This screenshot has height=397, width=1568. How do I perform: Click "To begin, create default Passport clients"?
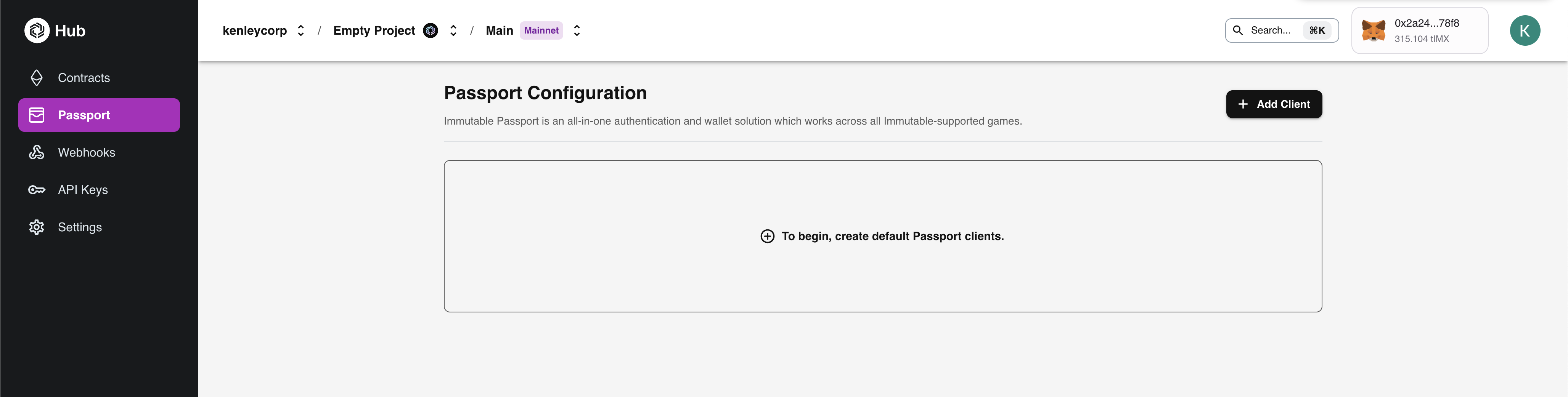pyautogui.click(x=892, y=237)
